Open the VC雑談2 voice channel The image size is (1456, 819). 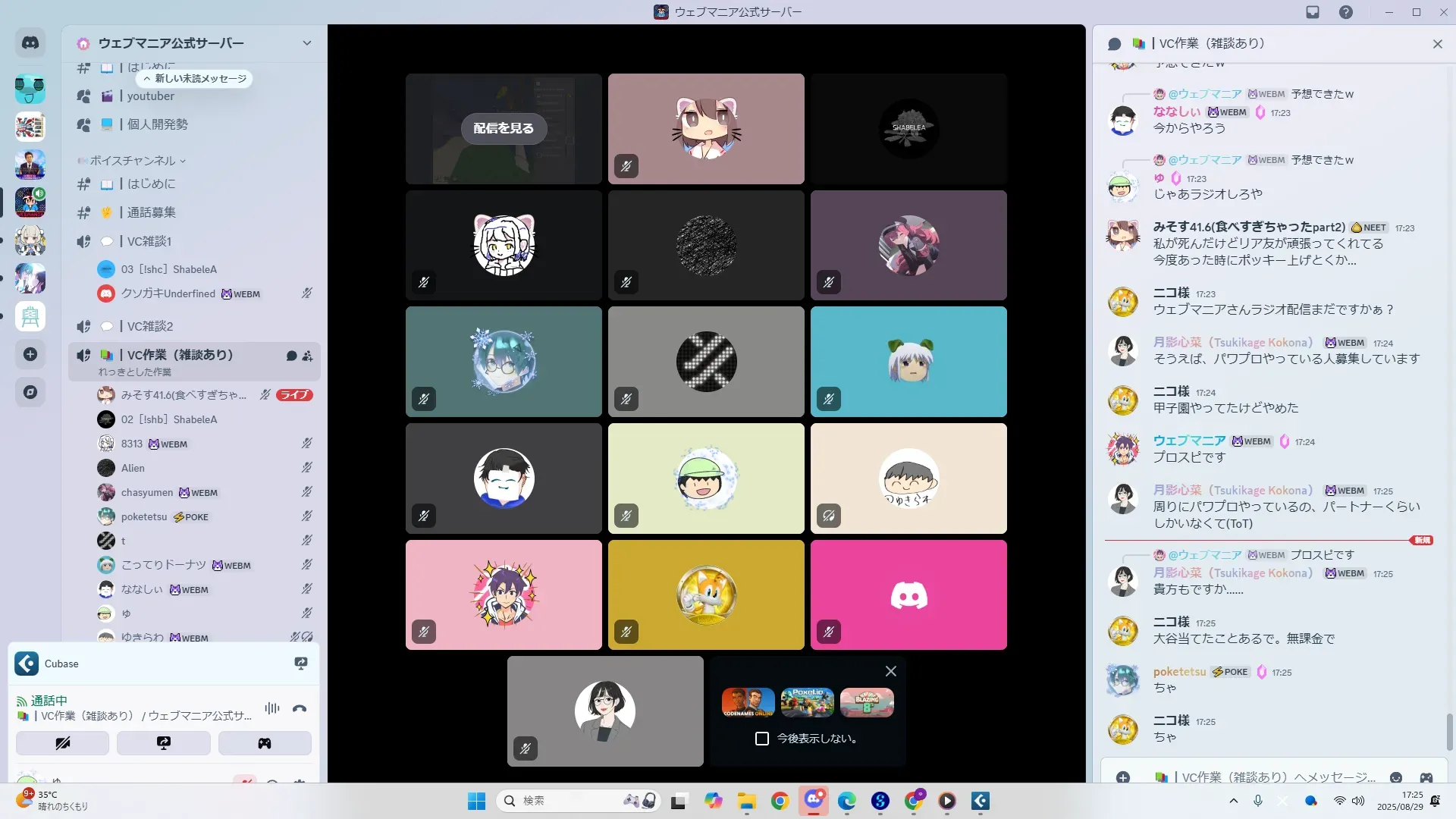pos(150,326)
